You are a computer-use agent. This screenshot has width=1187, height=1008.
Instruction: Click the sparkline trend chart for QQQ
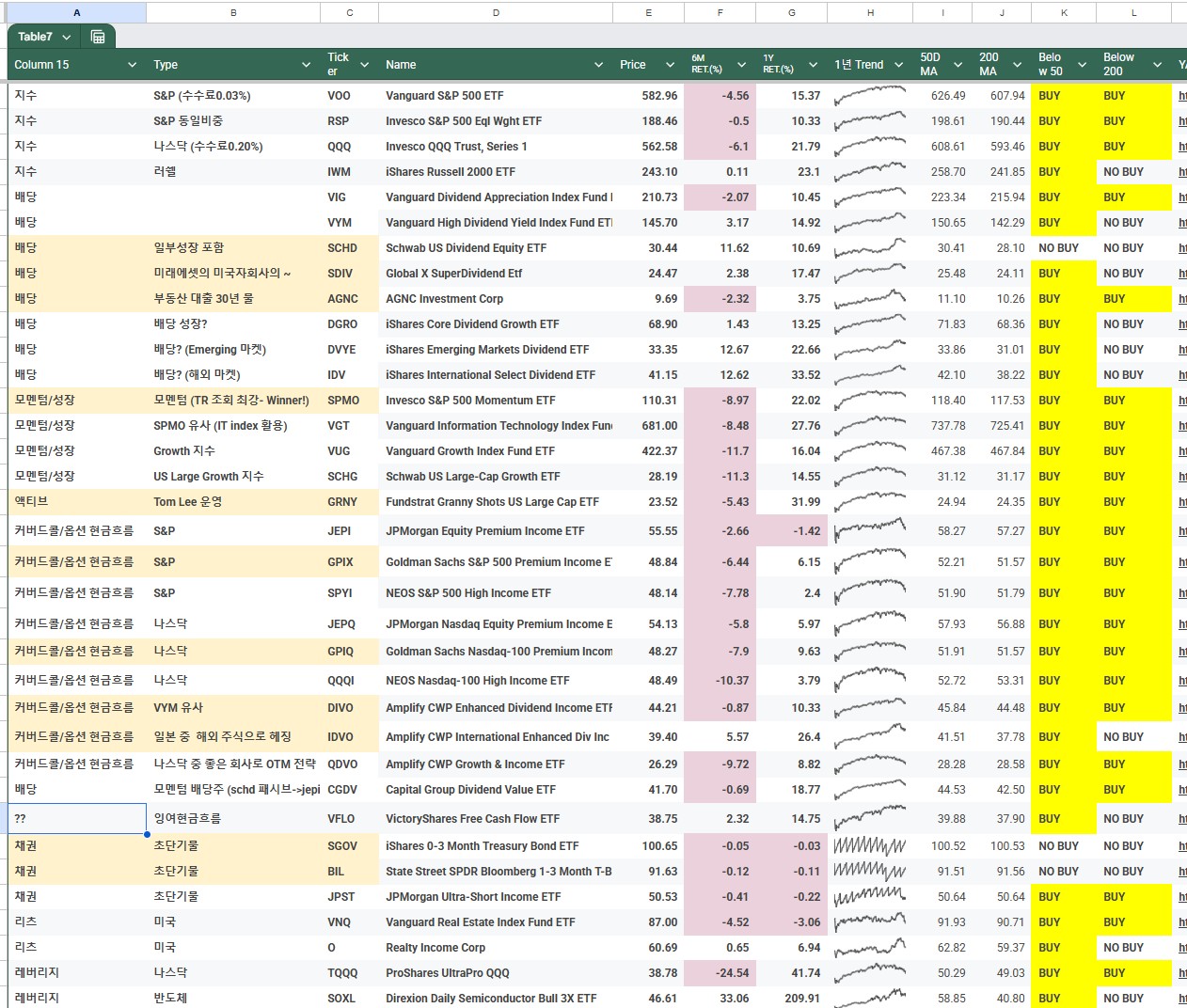point(869,147)
